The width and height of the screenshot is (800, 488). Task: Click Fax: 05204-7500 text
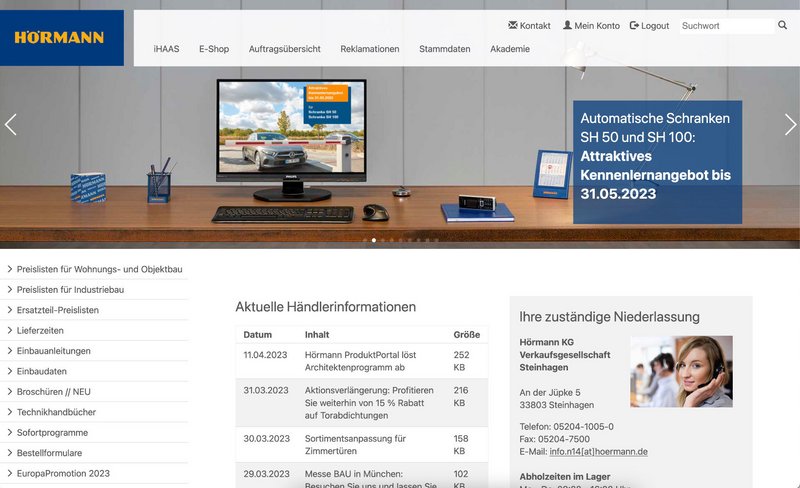pyautogui.click(x=555, y=439)
